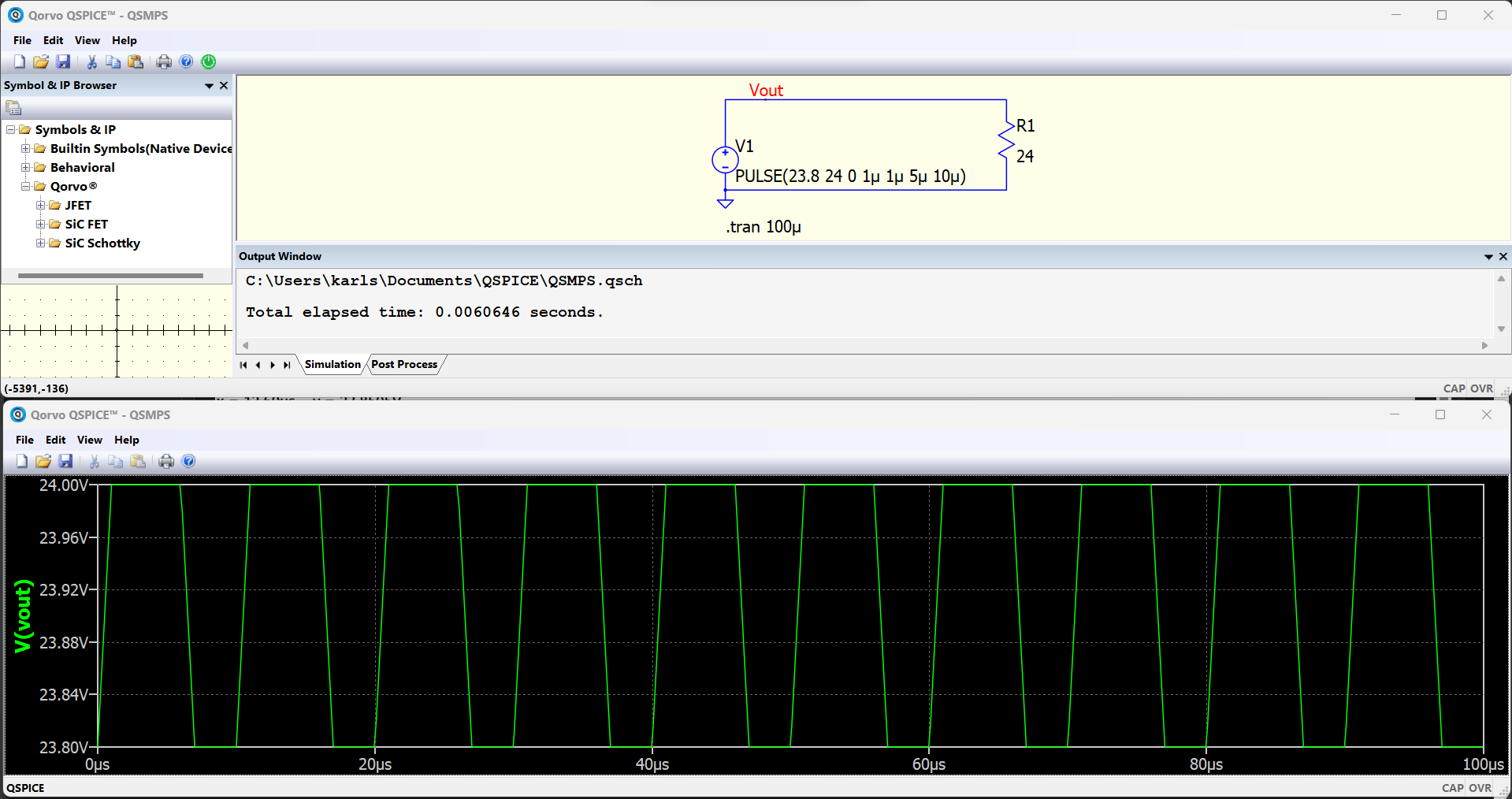Click Paste icon in waveform window toolbar

pos(138,461)
